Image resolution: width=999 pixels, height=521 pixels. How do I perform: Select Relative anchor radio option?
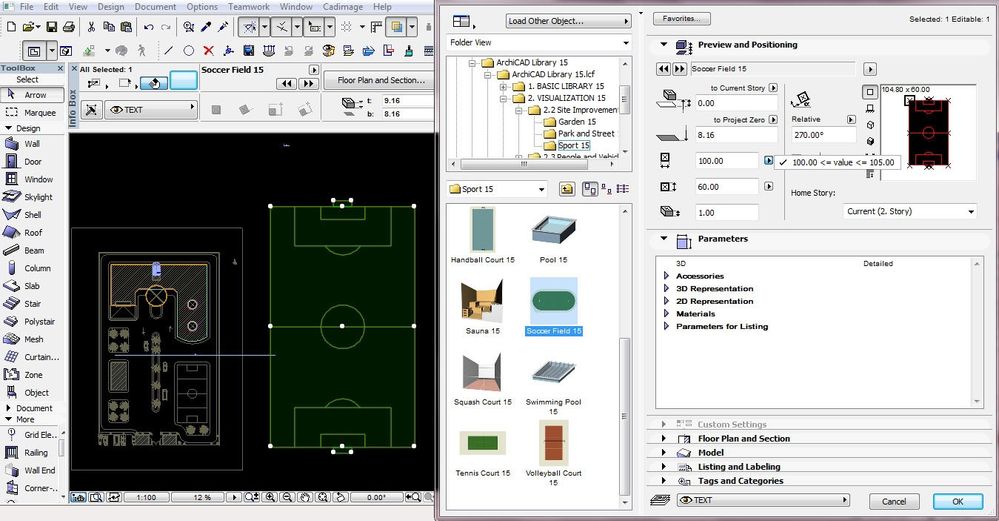805,119
